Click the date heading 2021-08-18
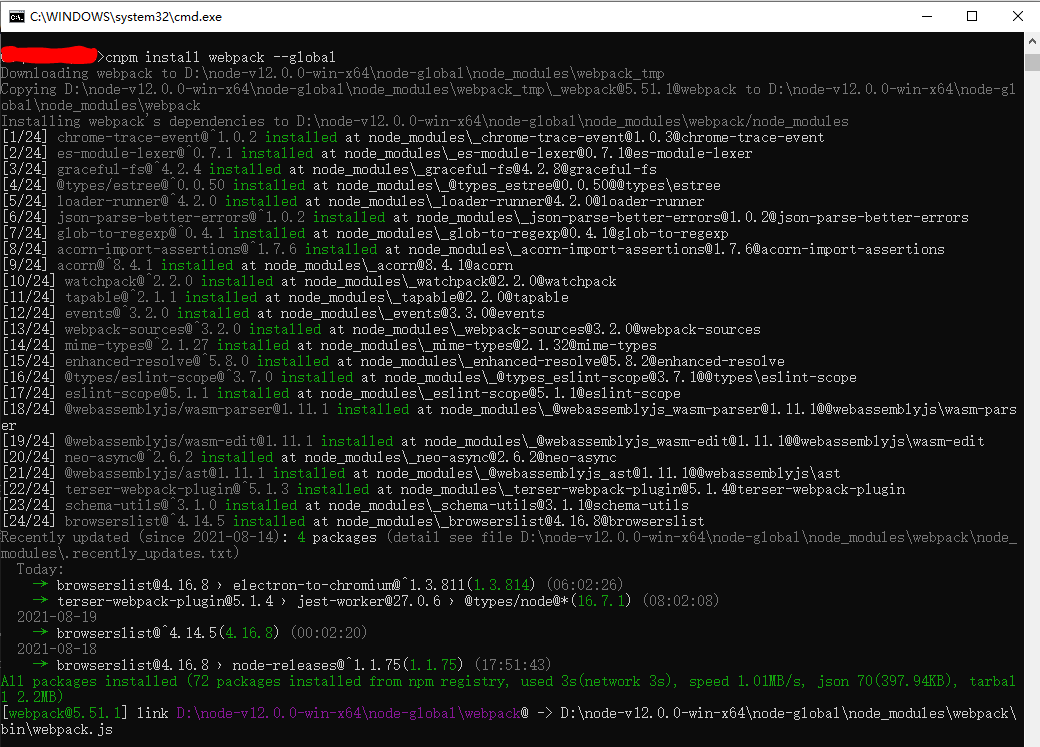 tap(57, 649)
